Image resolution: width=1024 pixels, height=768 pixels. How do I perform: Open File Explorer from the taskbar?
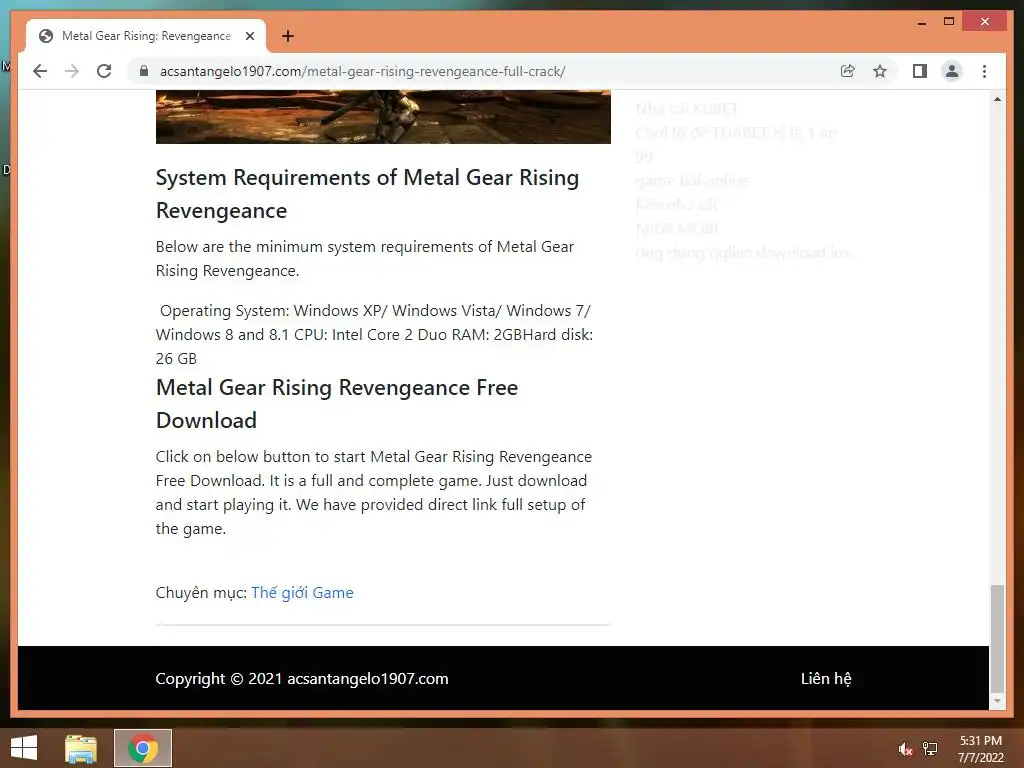pyautogui.click(x=81, y=748)
